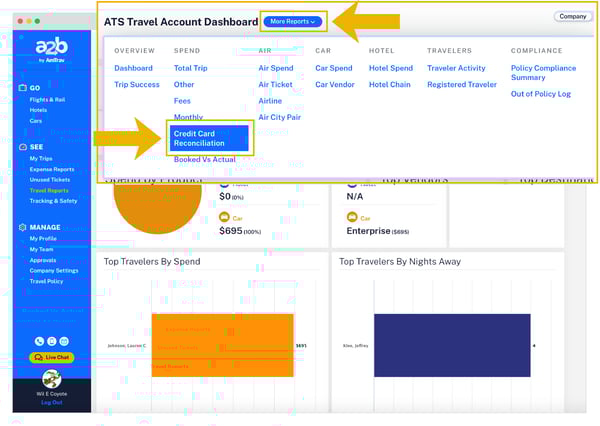Click the navy Nights Away bar
Image resolution: width=600 pixels, height=426 pixels.
449,345
